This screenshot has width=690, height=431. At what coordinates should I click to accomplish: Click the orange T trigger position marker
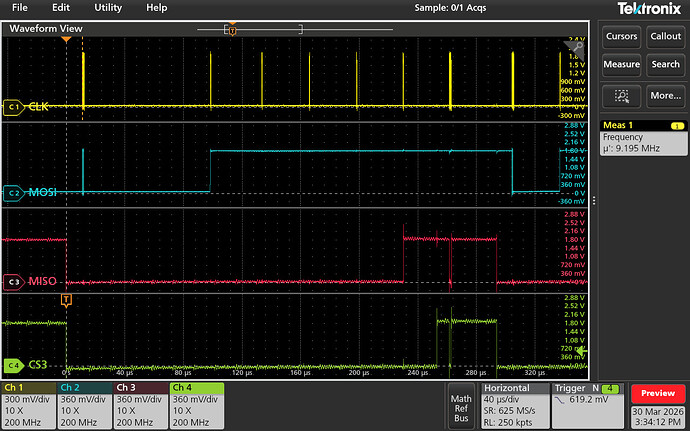pyautogui.click(x=66, y=300)
